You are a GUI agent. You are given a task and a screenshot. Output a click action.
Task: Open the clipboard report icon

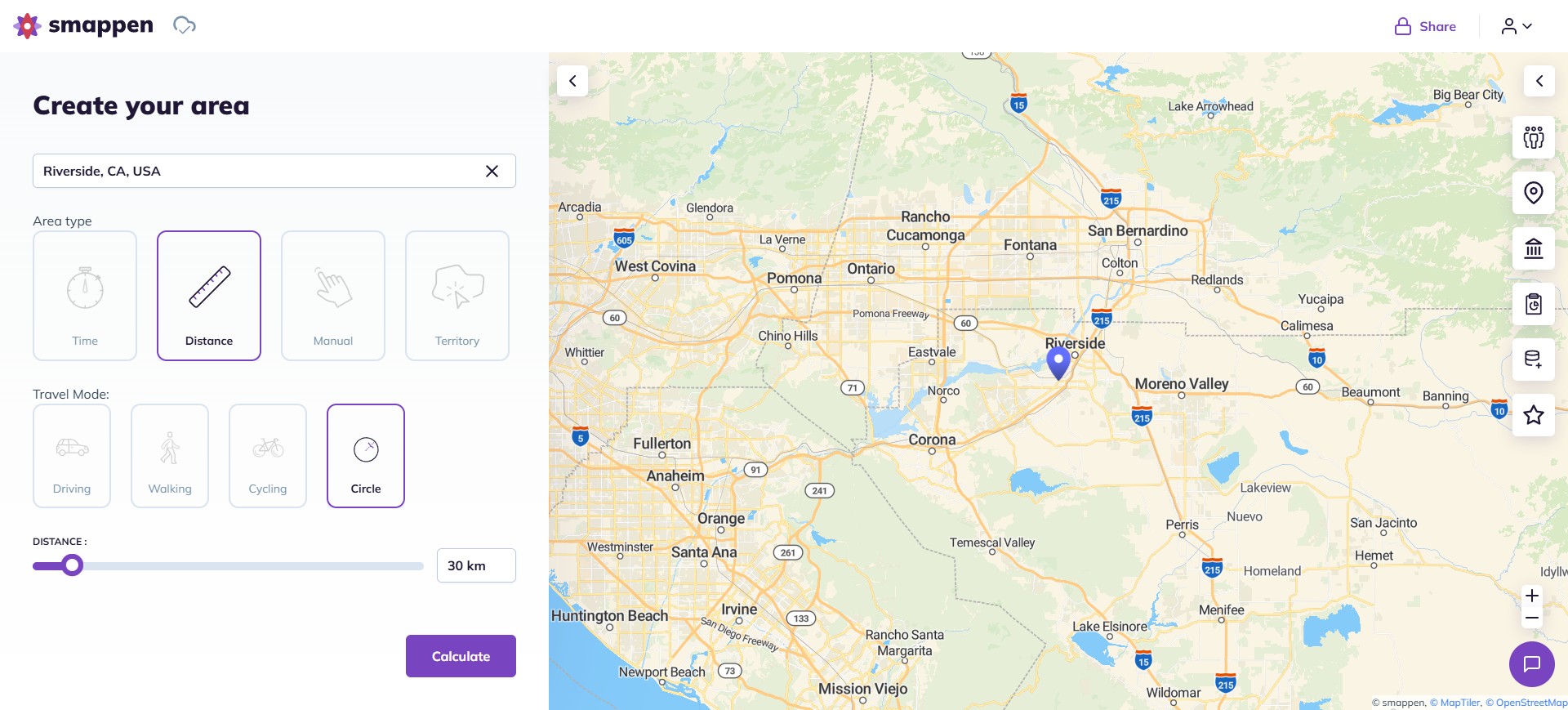point(1533,304)
